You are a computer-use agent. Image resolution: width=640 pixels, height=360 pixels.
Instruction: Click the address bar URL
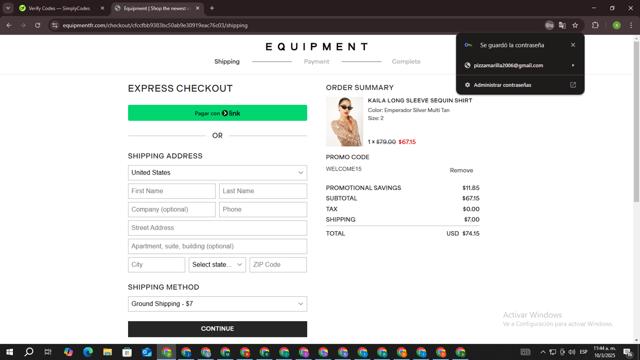coord(155,25)
